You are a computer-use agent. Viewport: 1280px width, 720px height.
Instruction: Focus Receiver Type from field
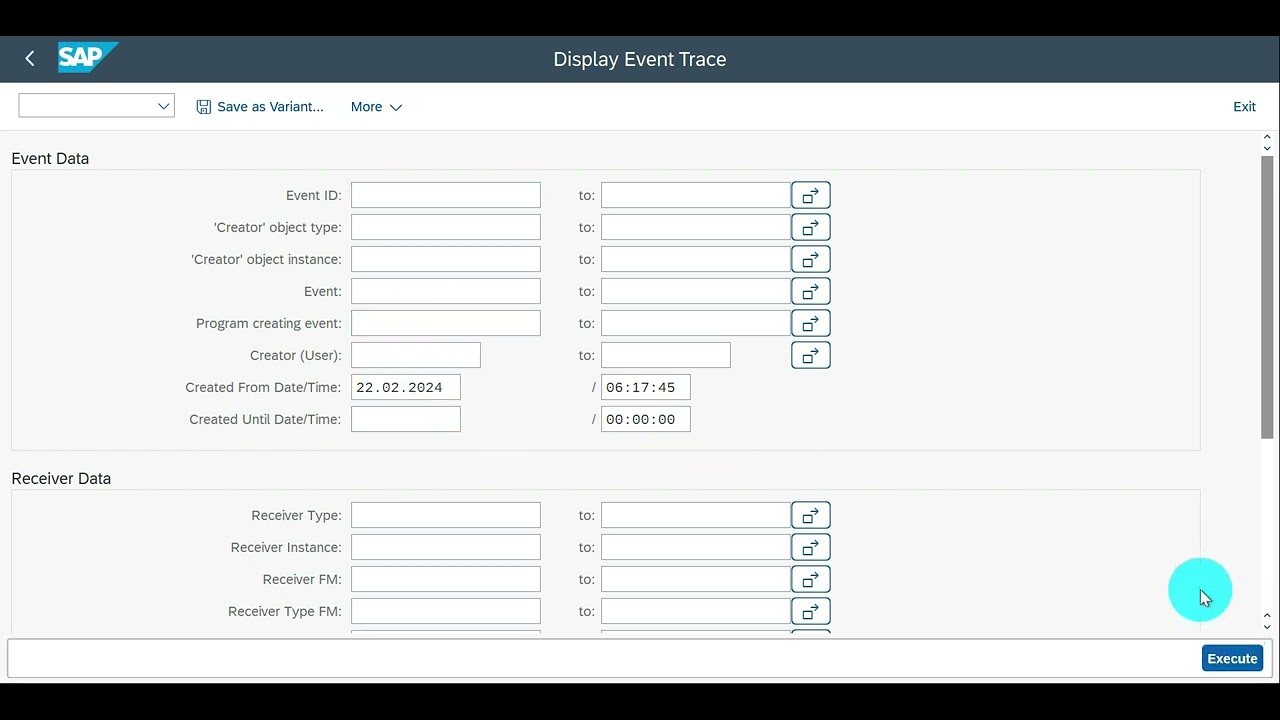pos(446,515)
